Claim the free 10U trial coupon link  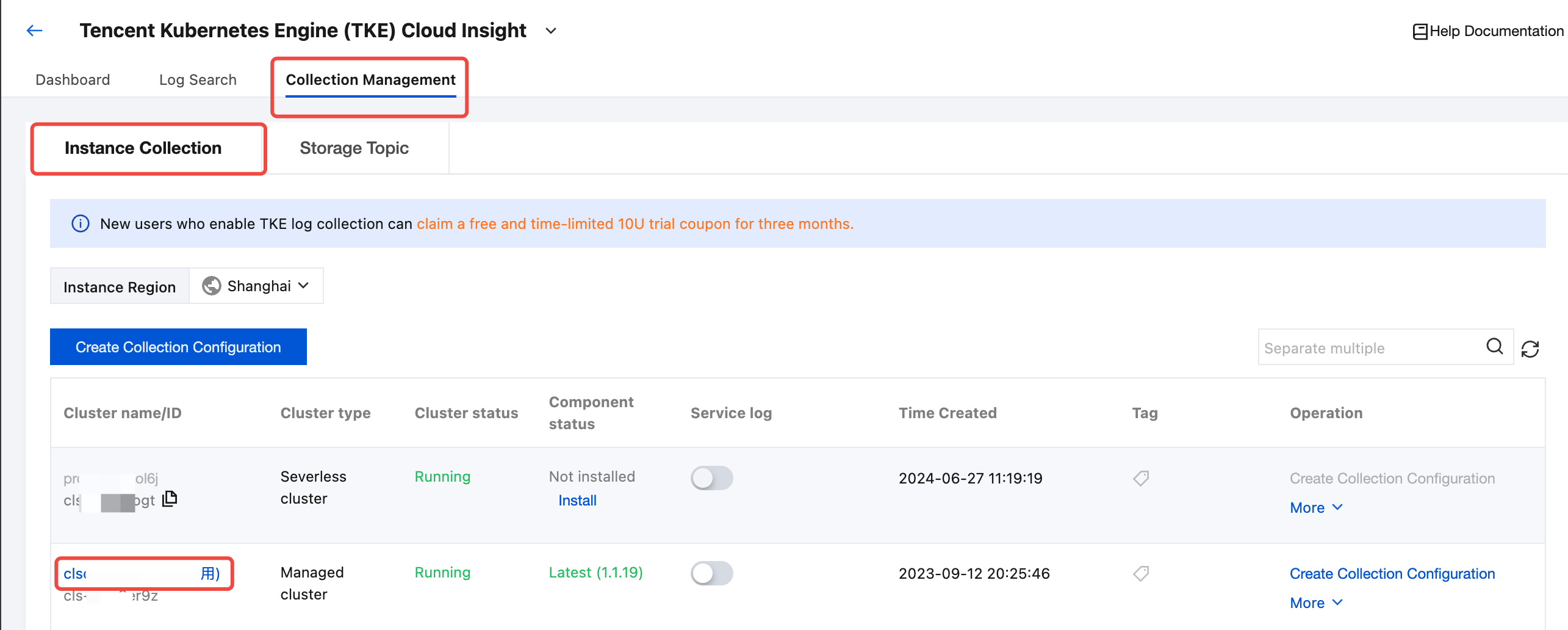(x=635, y=224)
